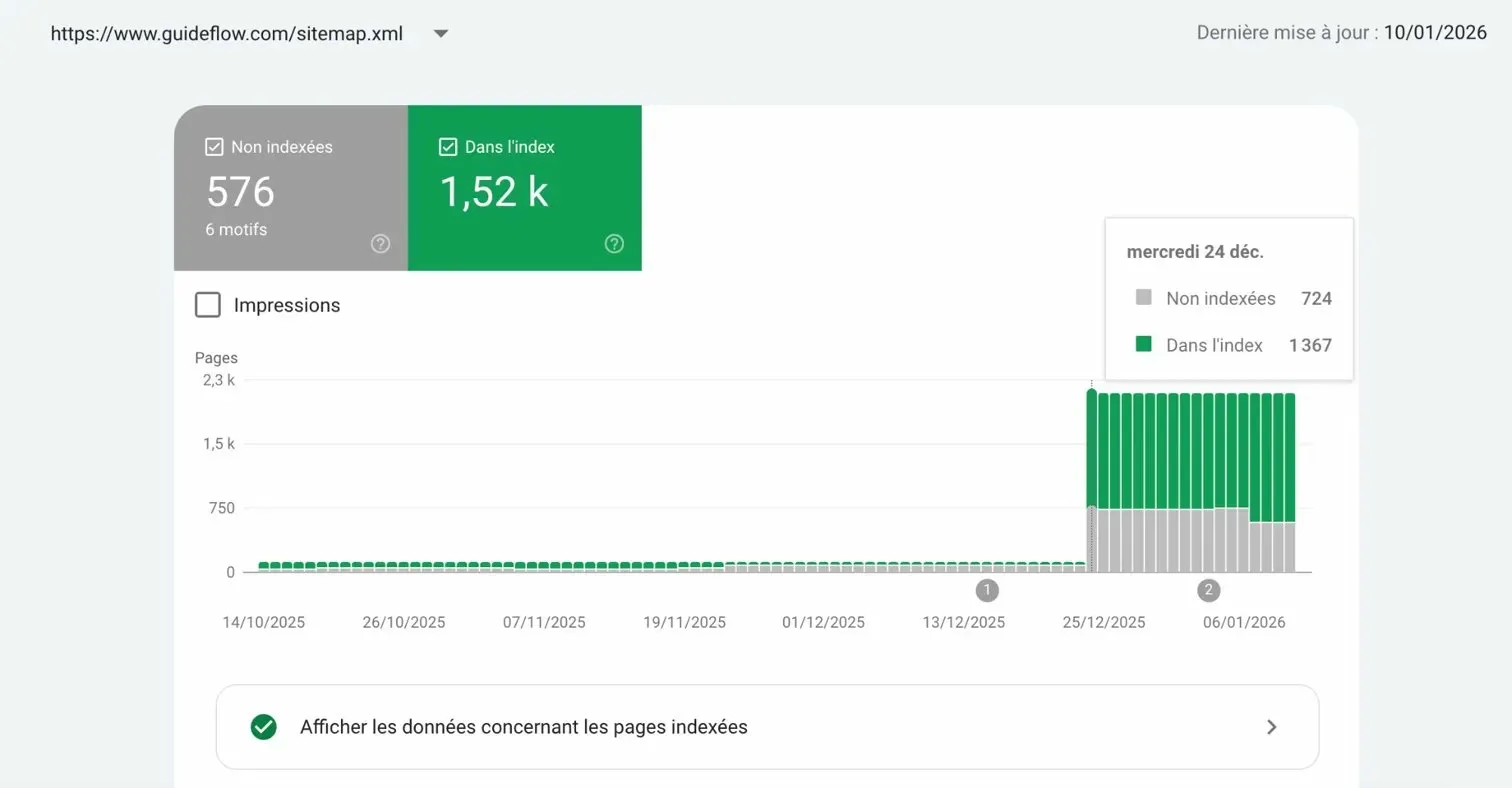
Task: Select the green Dans l'index legend square
Action: (1144, 344)
